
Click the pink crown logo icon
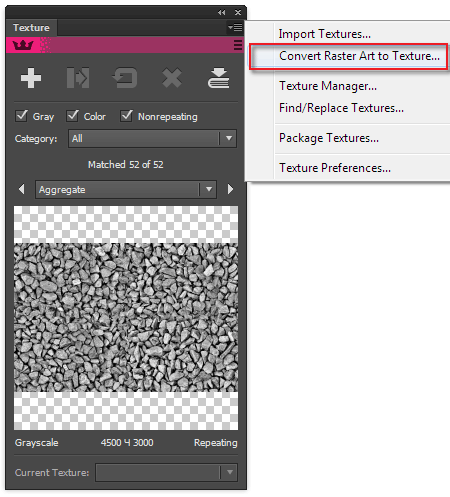[x=23, y=45]
